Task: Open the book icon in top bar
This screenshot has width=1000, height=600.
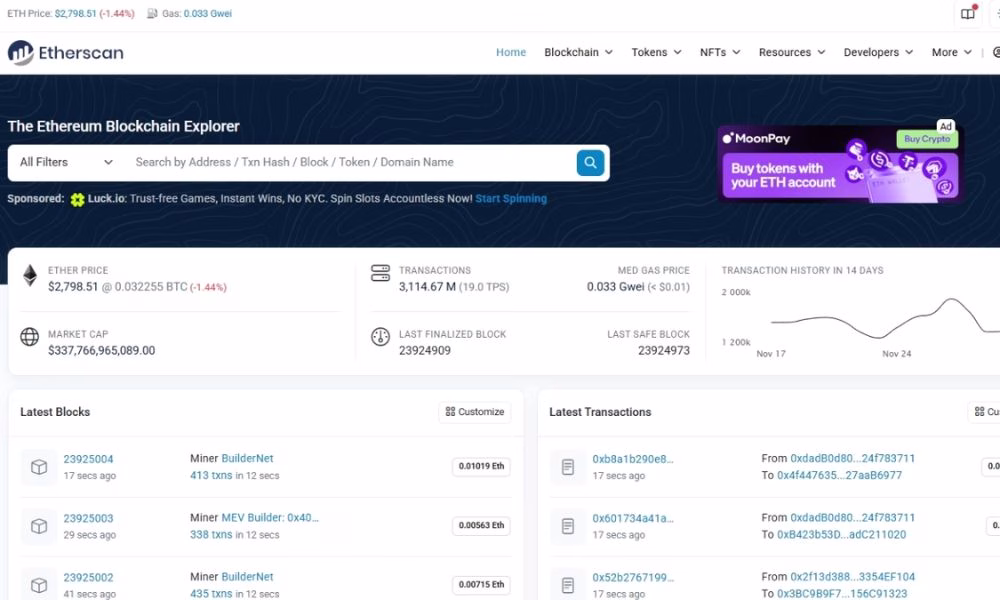Action: (x=967, y=13)
